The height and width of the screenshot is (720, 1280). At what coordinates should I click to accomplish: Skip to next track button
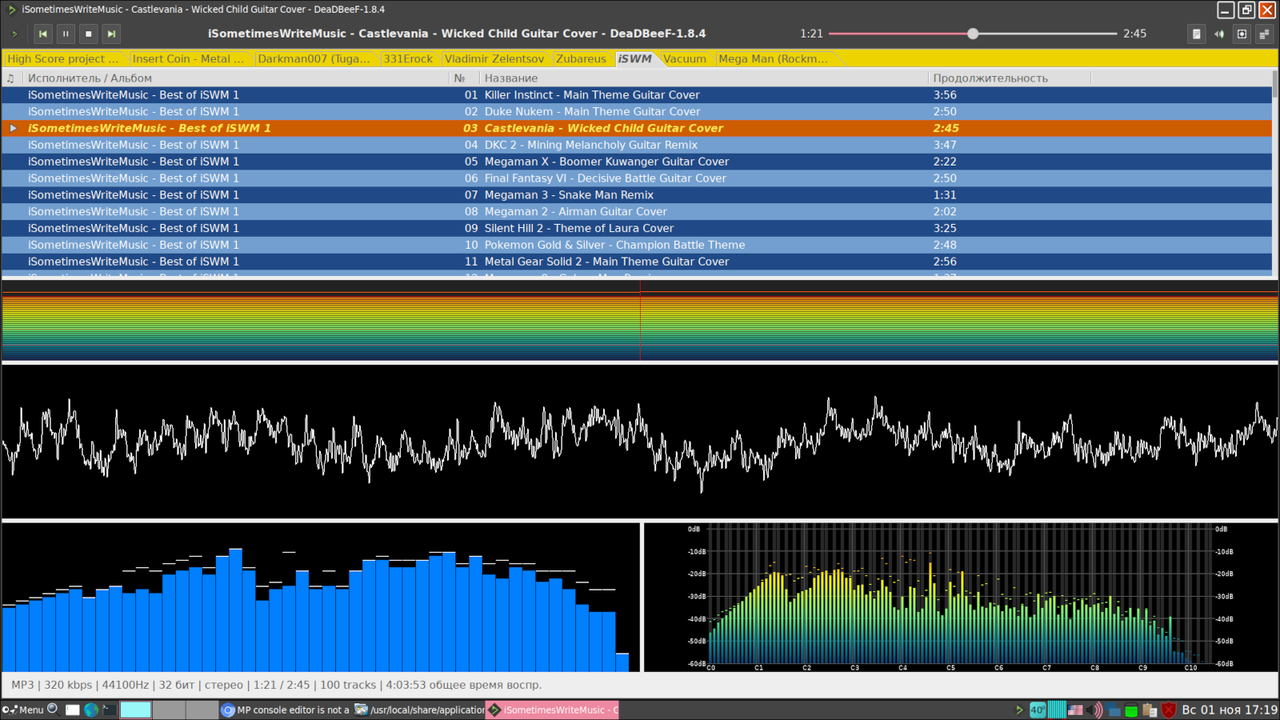112,33
